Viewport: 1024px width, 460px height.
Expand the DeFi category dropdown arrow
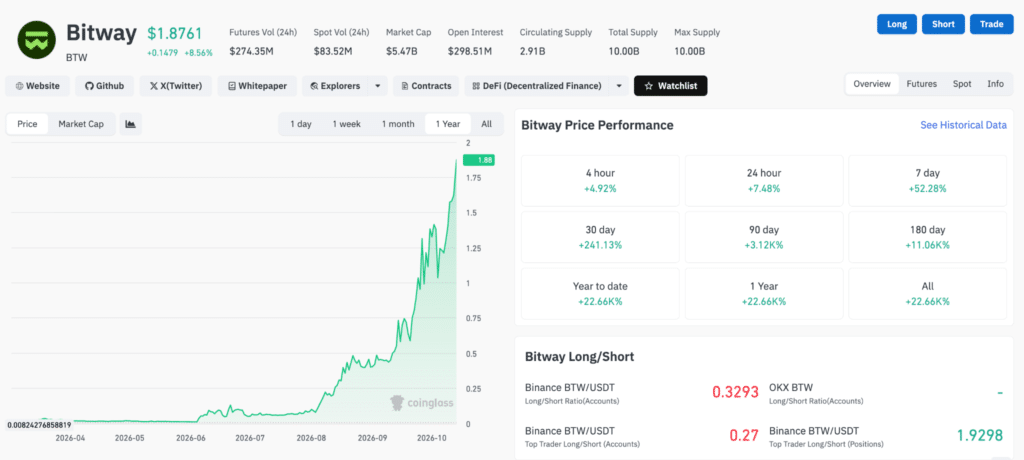point(619,86)
